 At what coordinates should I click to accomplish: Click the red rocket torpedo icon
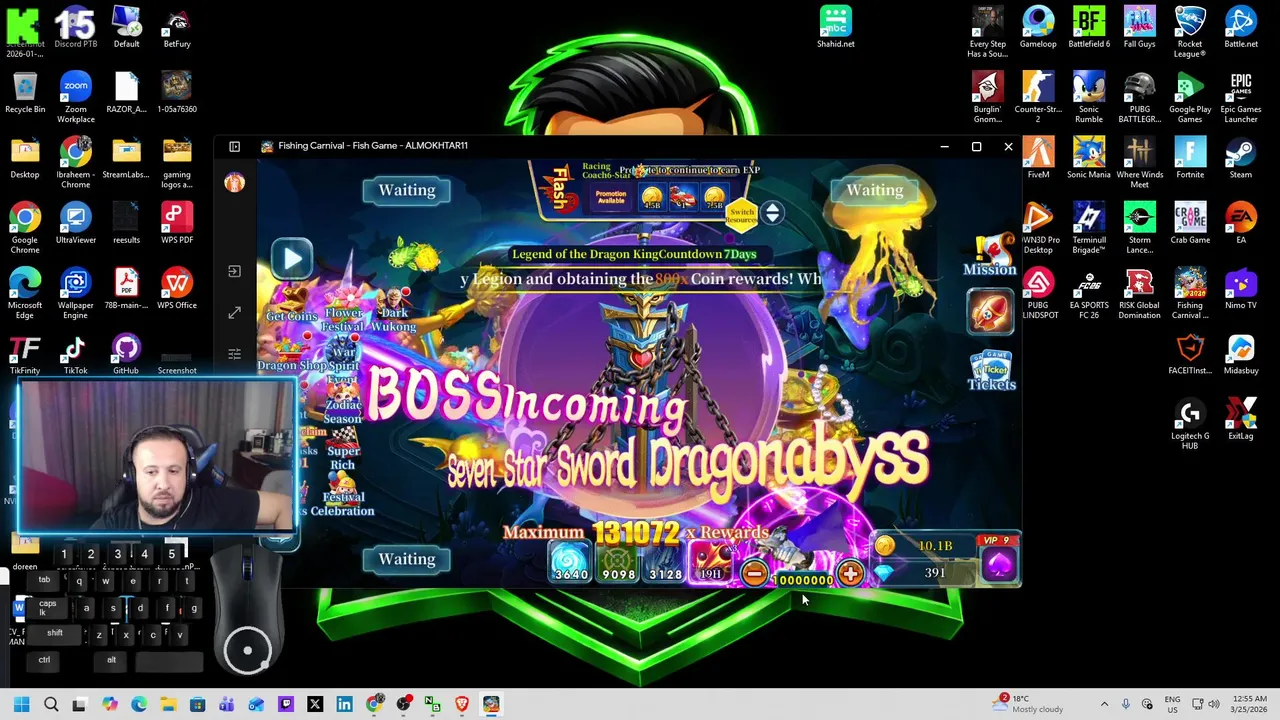pos(990,311)
